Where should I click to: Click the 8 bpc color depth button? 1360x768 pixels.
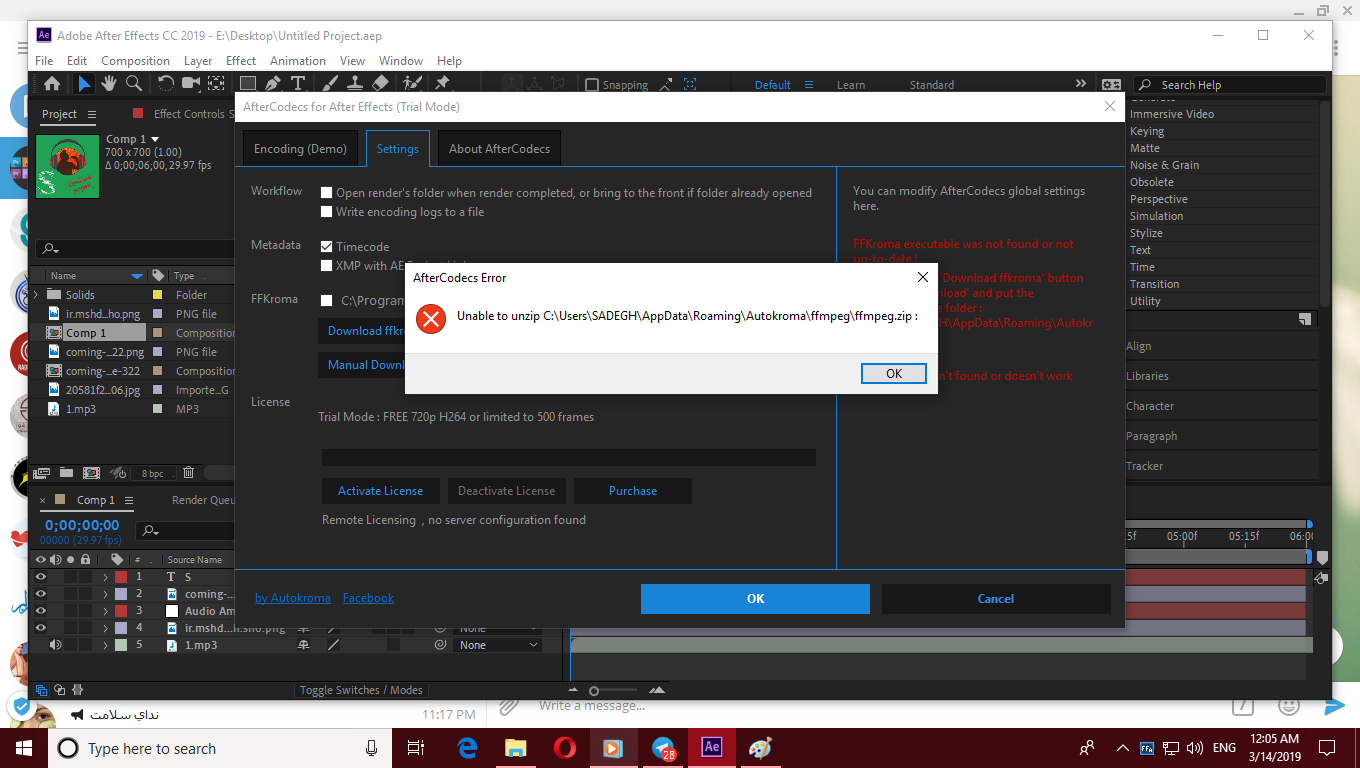153,474
